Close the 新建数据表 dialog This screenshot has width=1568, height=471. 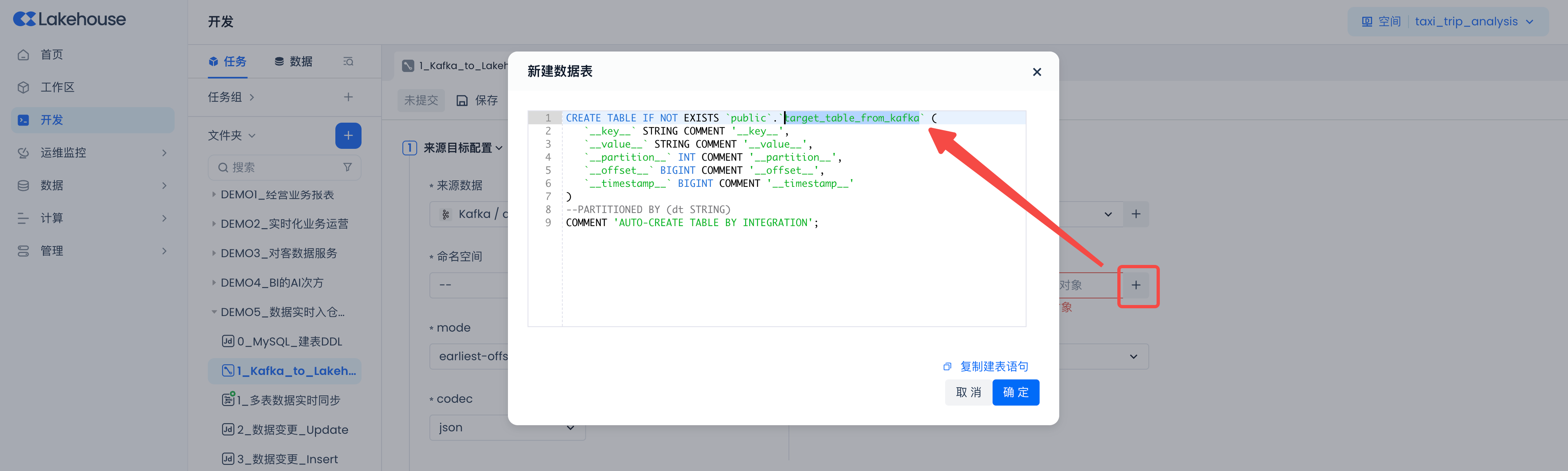(1037, 72)
